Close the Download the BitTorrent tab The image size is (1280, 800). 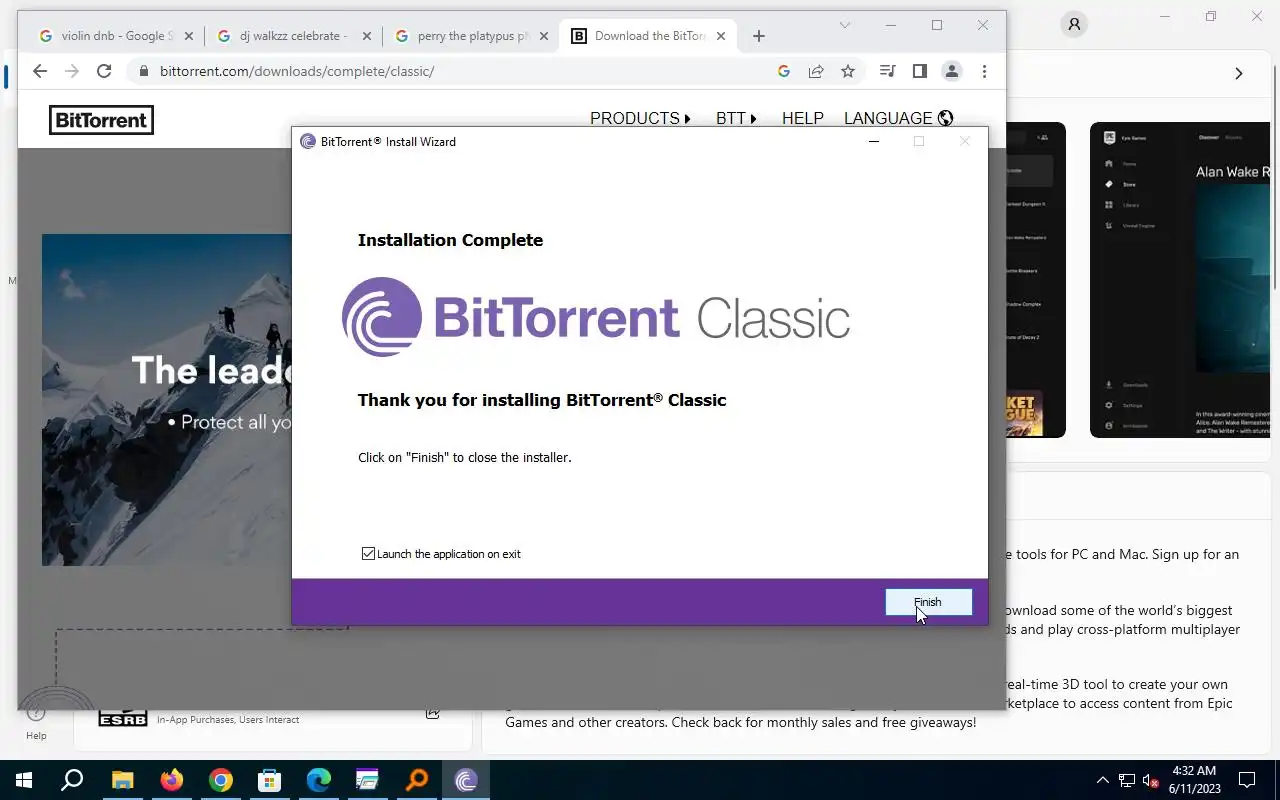(x=721, y=36)
